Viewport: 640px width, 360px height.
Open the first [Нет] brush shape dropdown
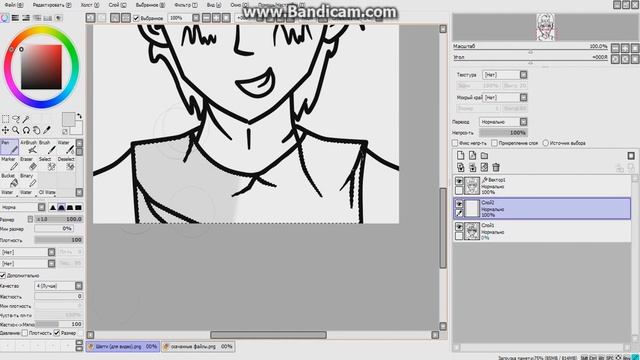[28, 252]
